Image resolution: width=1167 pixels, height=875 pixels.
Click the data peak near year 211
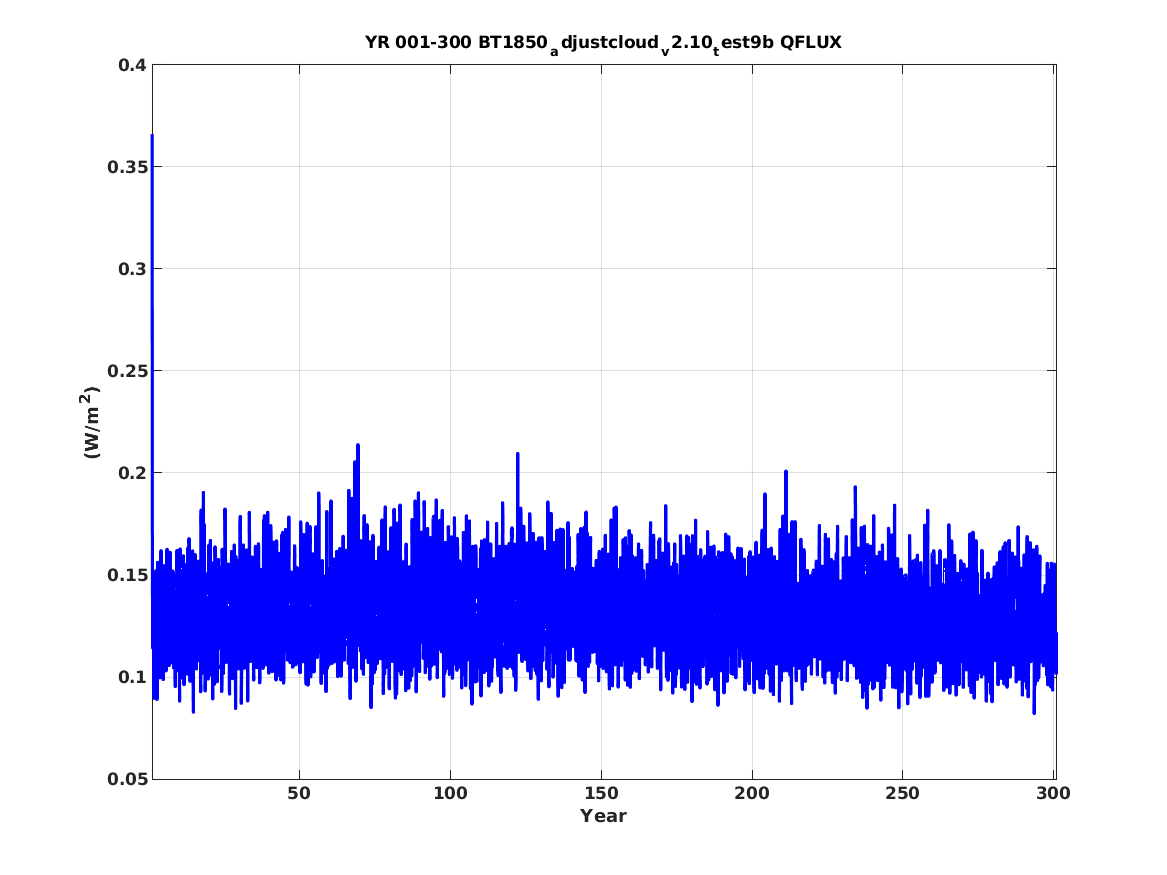pos(786,473)
